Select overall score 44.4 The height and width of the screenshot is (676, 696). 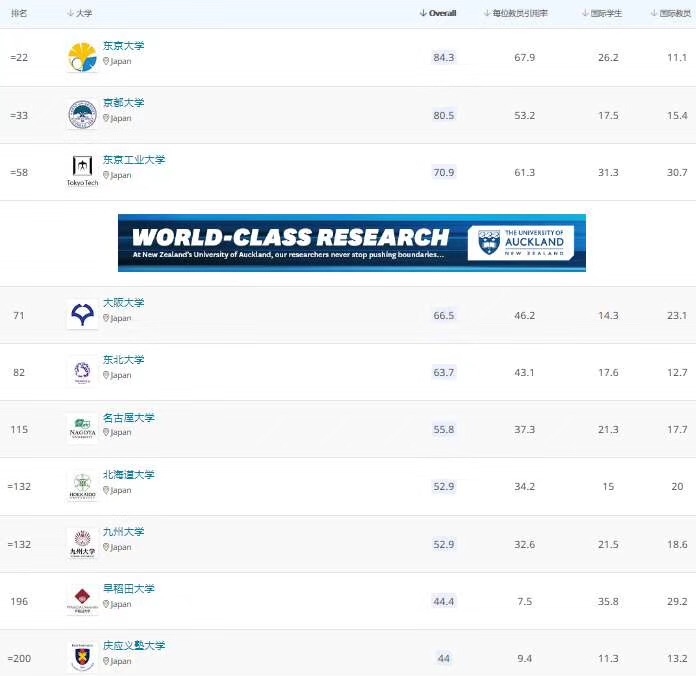(x=443, y=601)
